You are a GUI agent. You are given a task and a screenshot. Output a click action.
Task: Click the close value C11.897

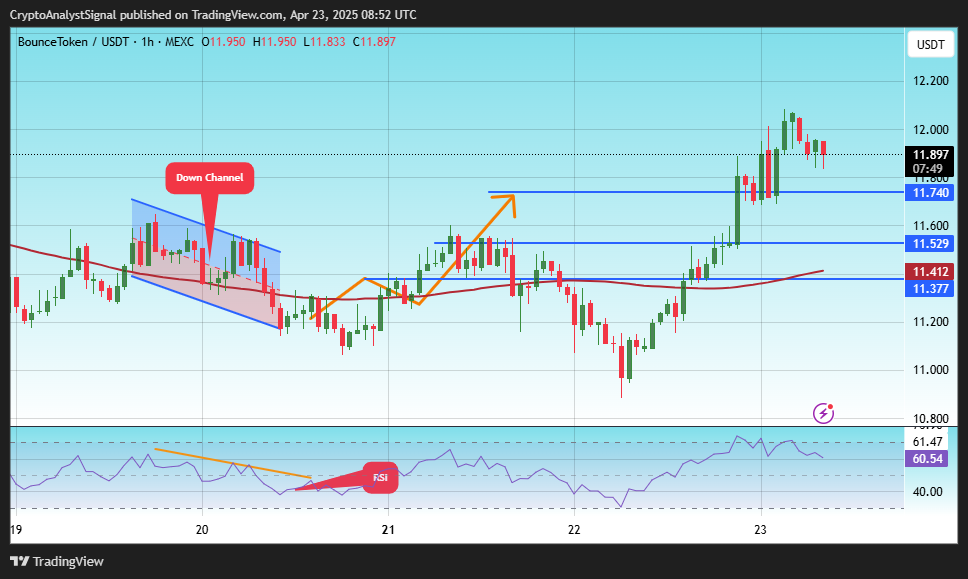coord(374,42)
